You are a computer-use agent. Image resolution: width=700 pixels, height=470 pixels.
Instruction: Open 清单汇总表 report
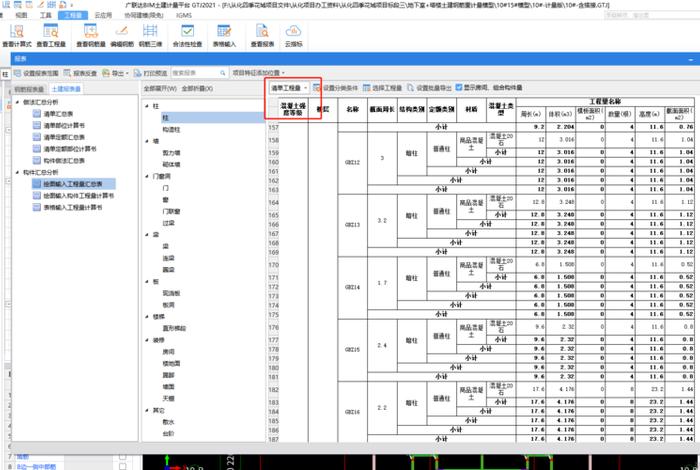click(x=58, y=114)
